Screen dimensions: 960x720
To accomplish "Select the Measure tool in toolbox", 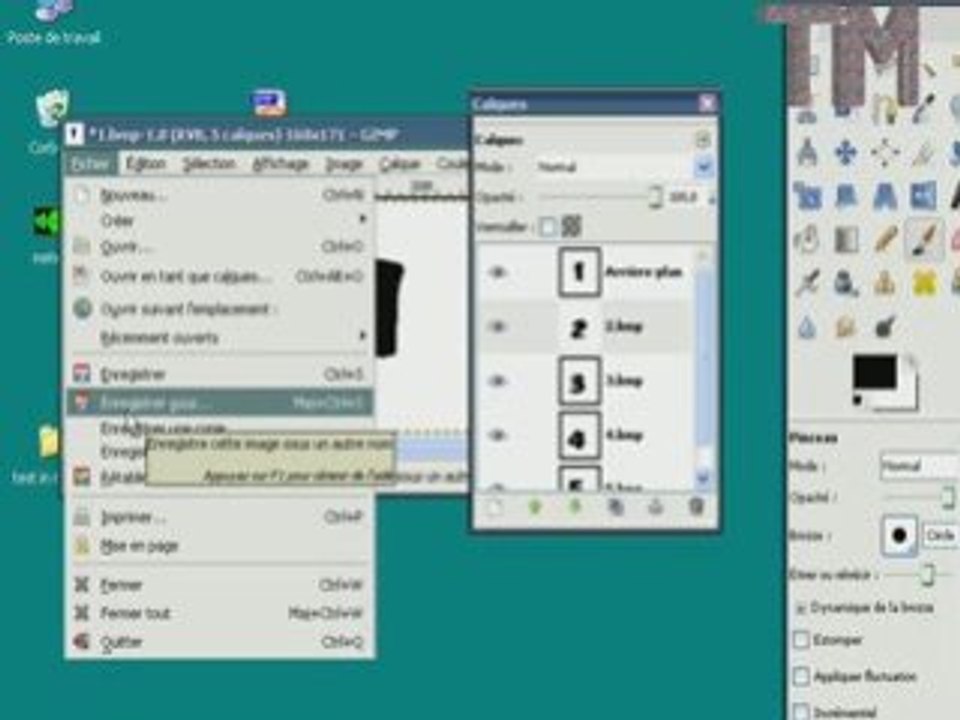I will click(807, 153).
